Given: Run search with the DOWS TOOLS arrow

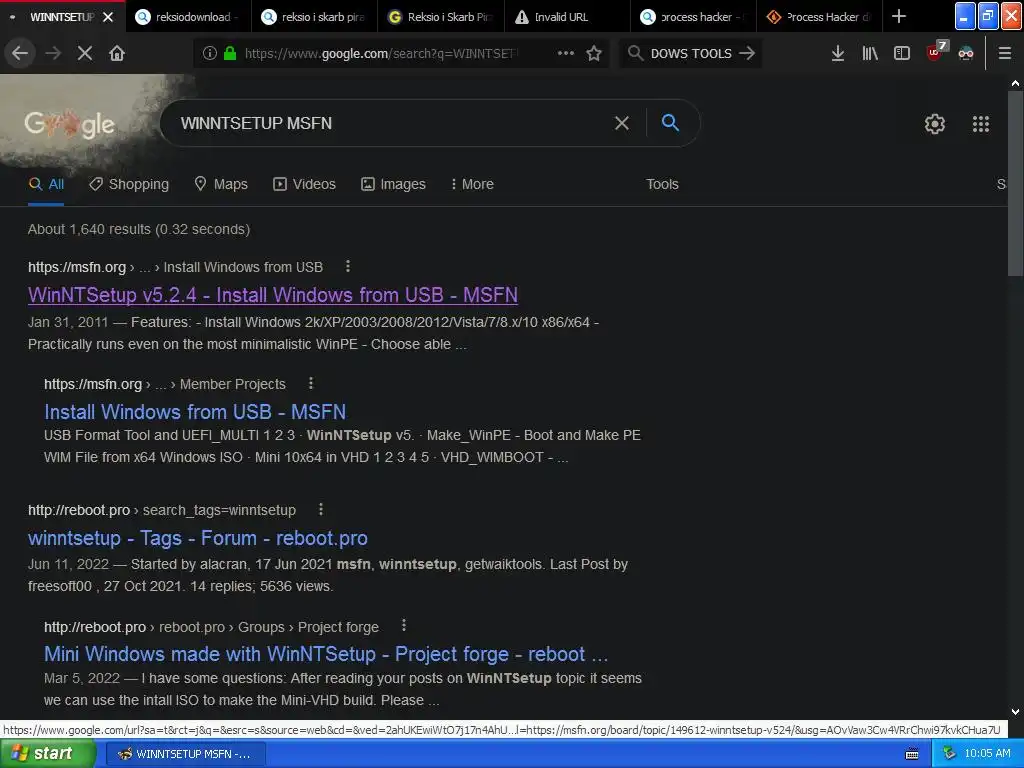Looking at the screenshot, I should coord(747,53).
